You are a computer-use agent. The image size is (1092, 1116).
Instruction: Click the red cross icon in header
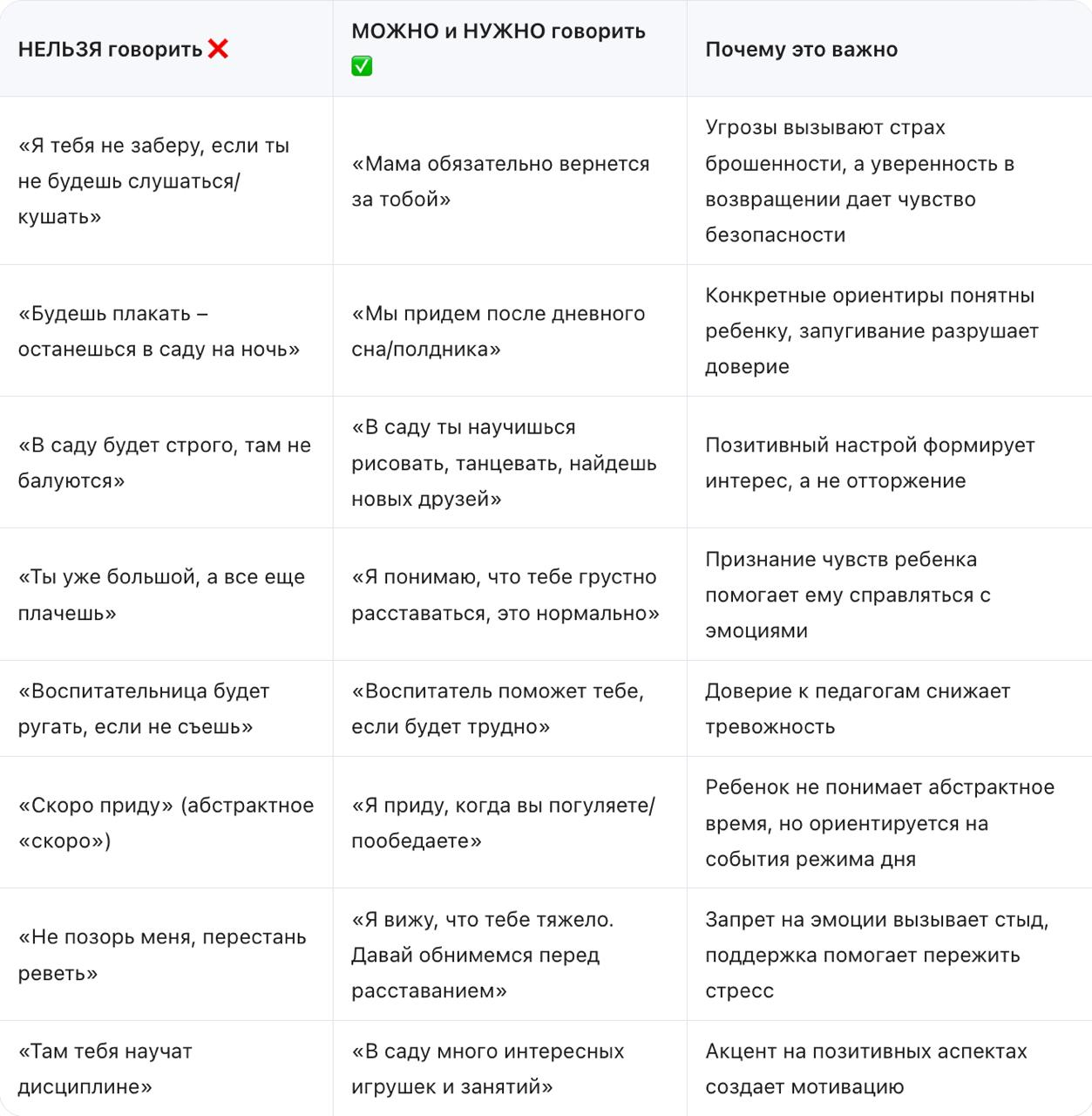pyautogui.click(x=218, y=49)
